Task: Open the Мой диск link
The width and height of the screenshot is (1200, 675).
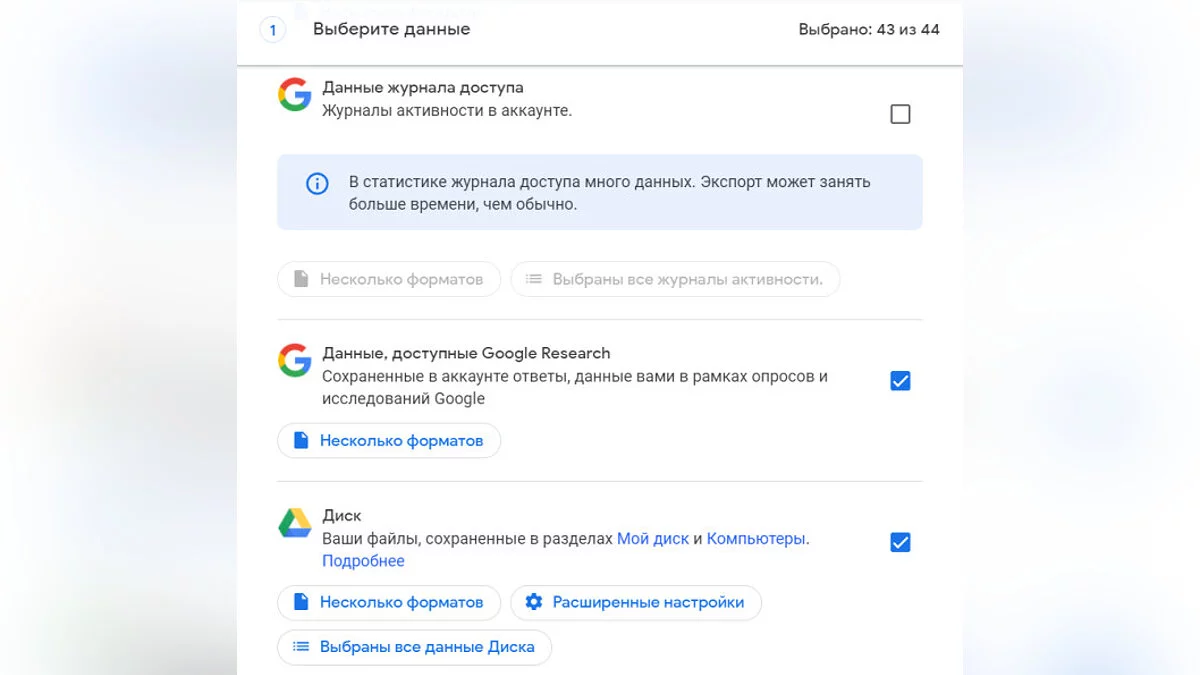Action: (x=652, y=539)
